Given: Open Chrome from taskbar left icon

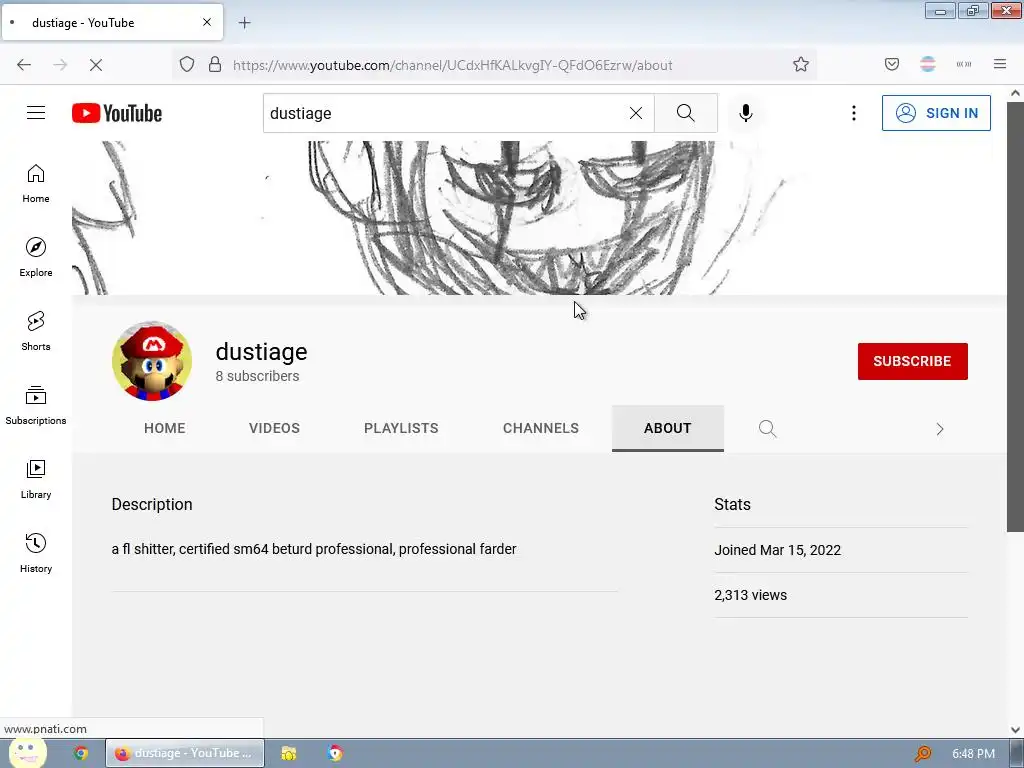Looking at the screenshot, I should 81,753.
